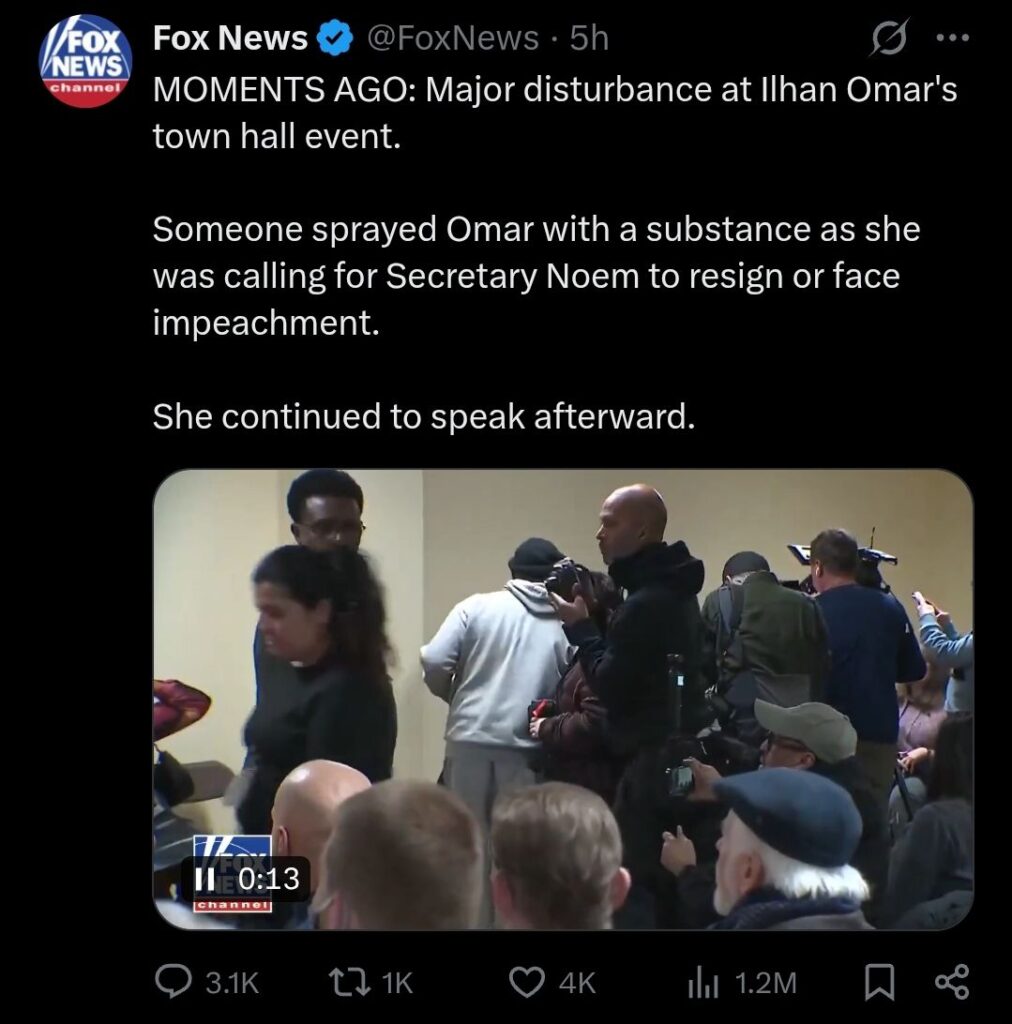Open the three-dot more options menu
Viewport: 1012px width, 1024px height.
click(953, 38)
